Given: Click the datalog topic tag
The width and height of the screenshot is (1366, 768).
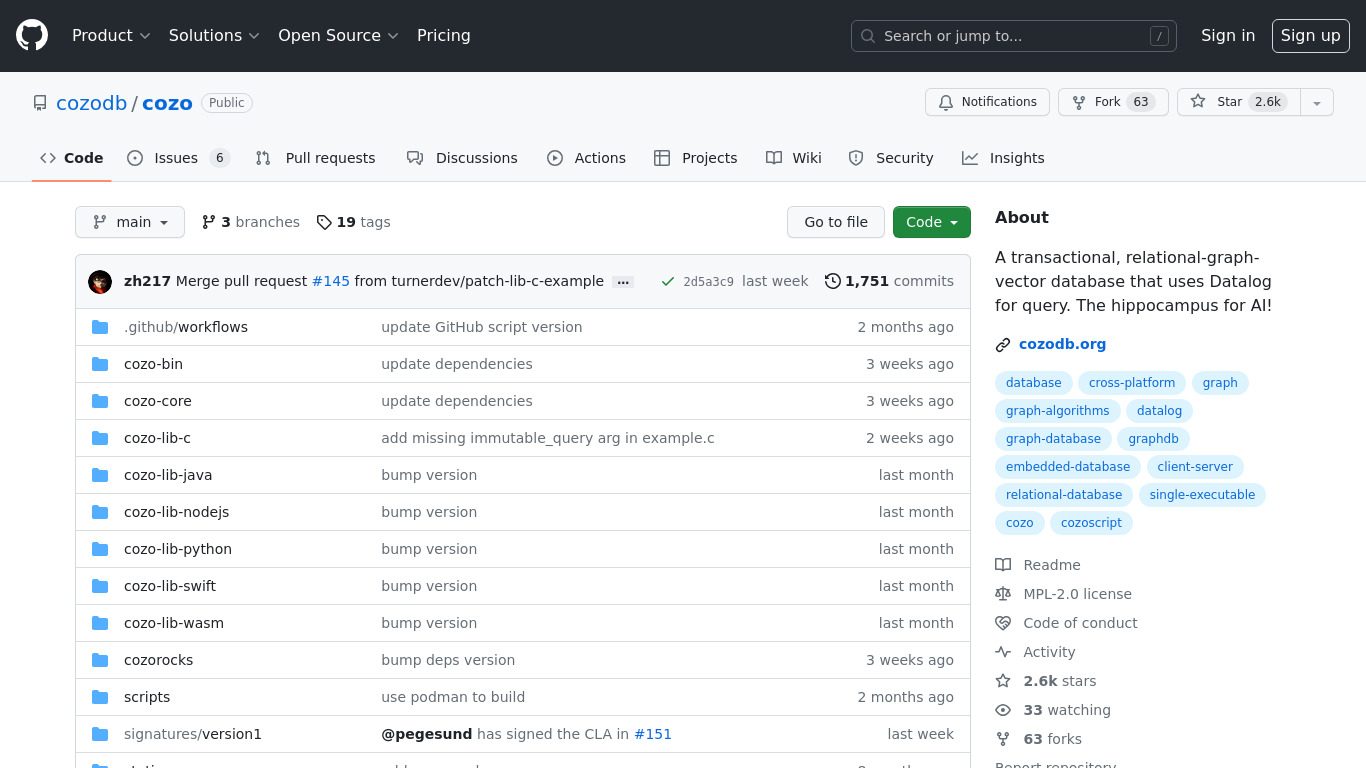Looking at the screenshot, I should tap(1159, 411).
